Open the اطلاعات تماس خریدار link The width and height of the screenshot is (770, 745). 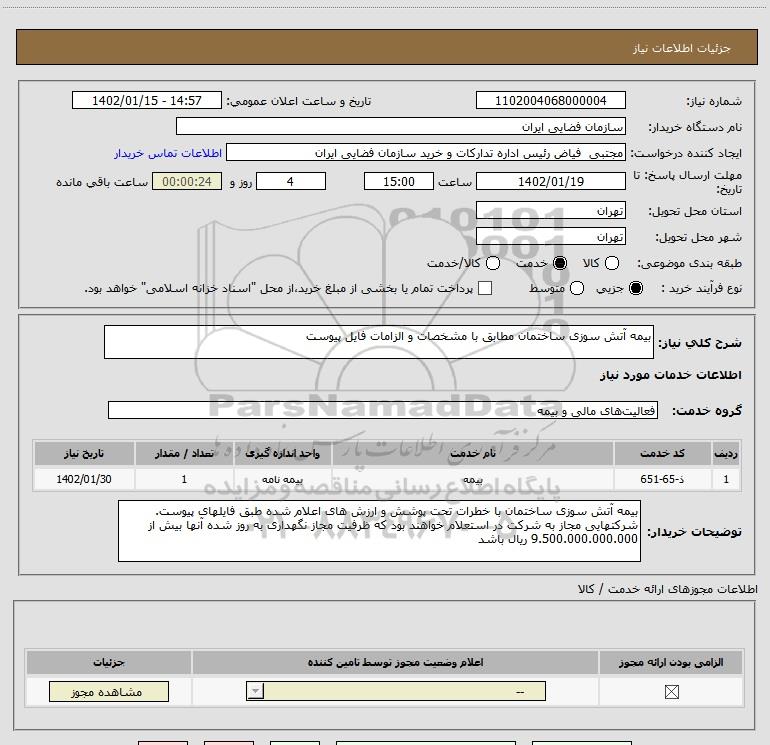coord(168,153)
